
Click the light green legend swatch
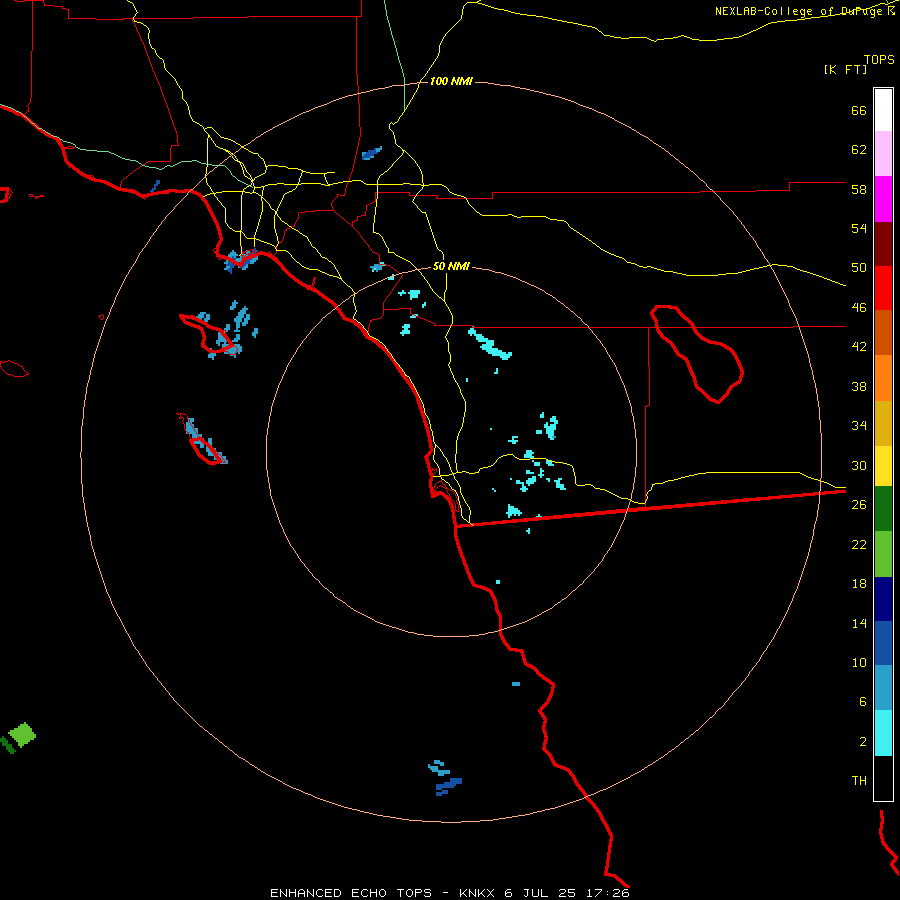(883, 554)
